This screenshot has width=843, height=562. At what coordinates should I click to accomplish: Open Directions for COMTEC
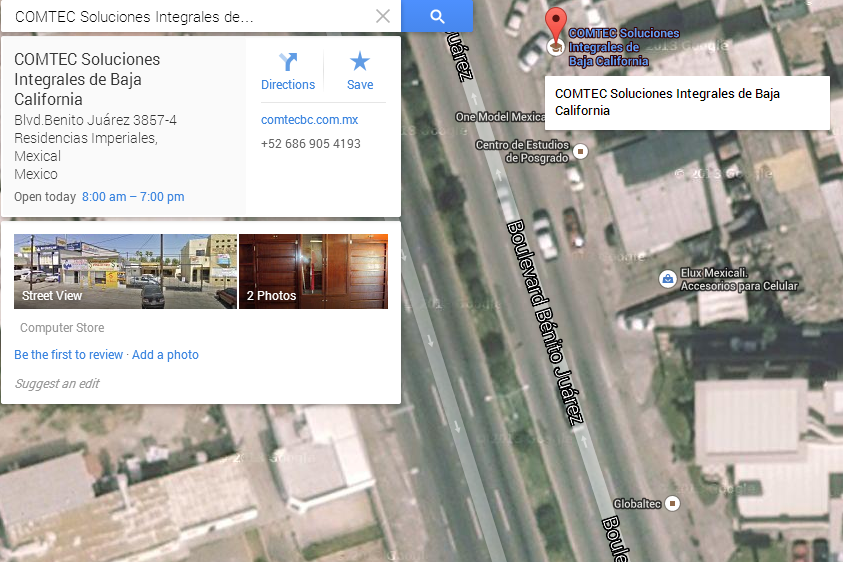(x=288, y=72)
